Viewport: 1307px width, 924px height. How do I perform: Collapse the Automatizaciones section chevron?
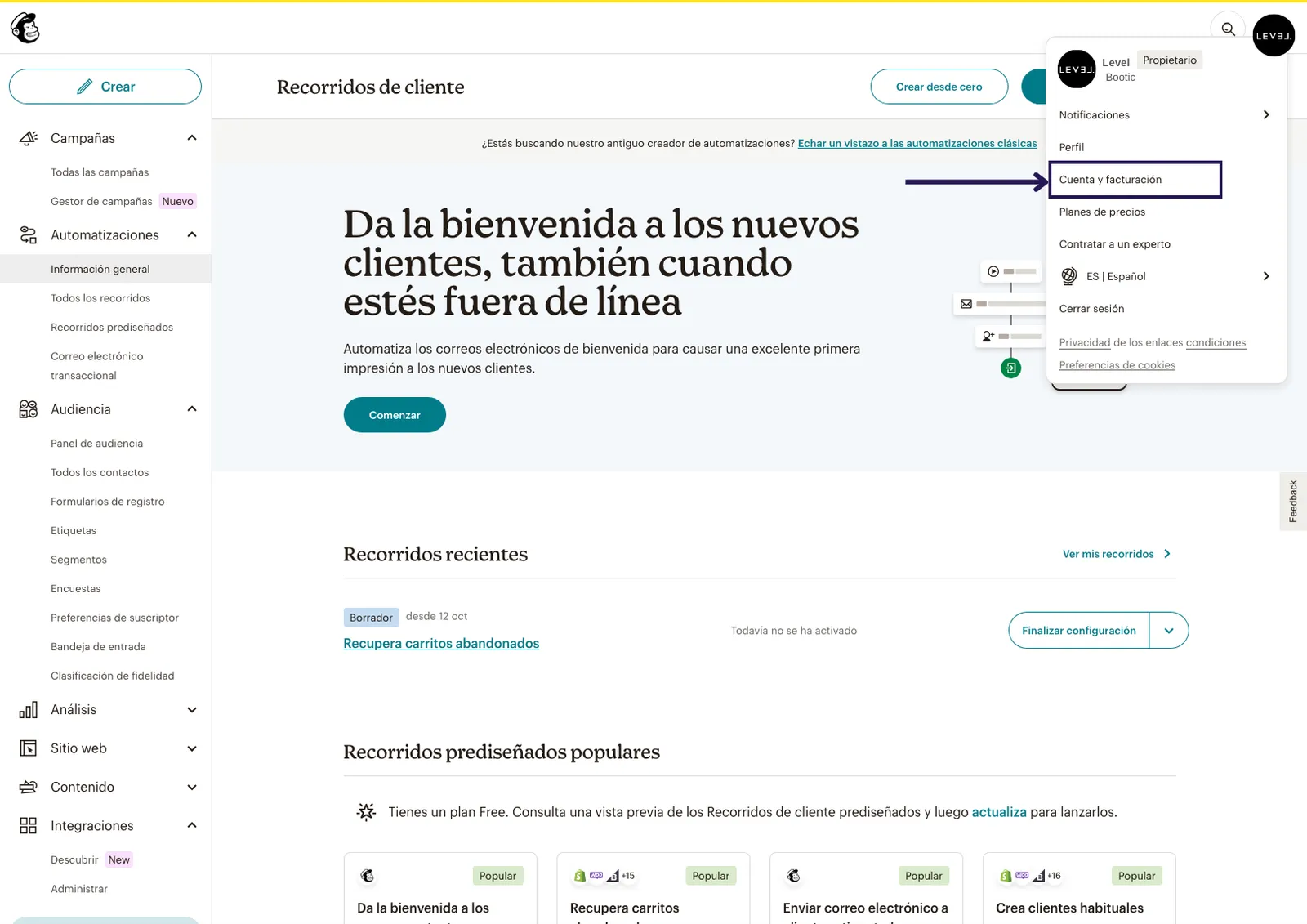192,235
